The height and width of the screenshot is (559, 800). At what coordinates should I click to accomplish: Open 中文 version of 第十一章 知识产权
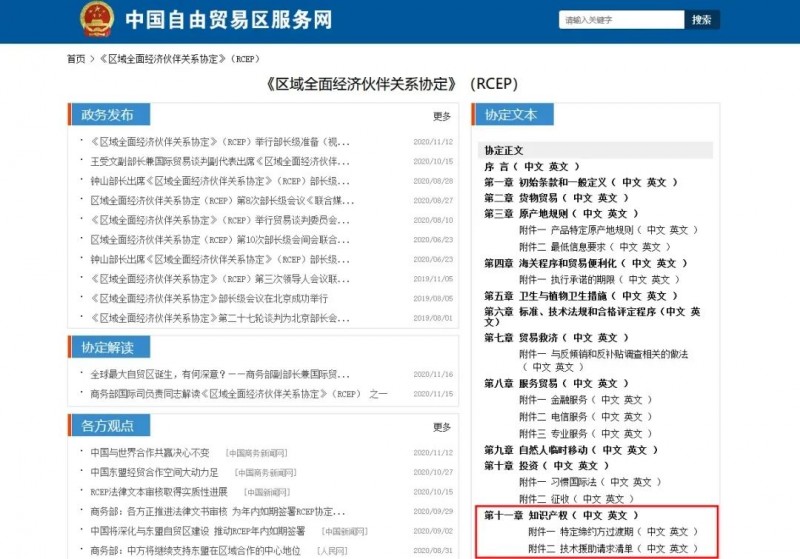click(594, 515)
